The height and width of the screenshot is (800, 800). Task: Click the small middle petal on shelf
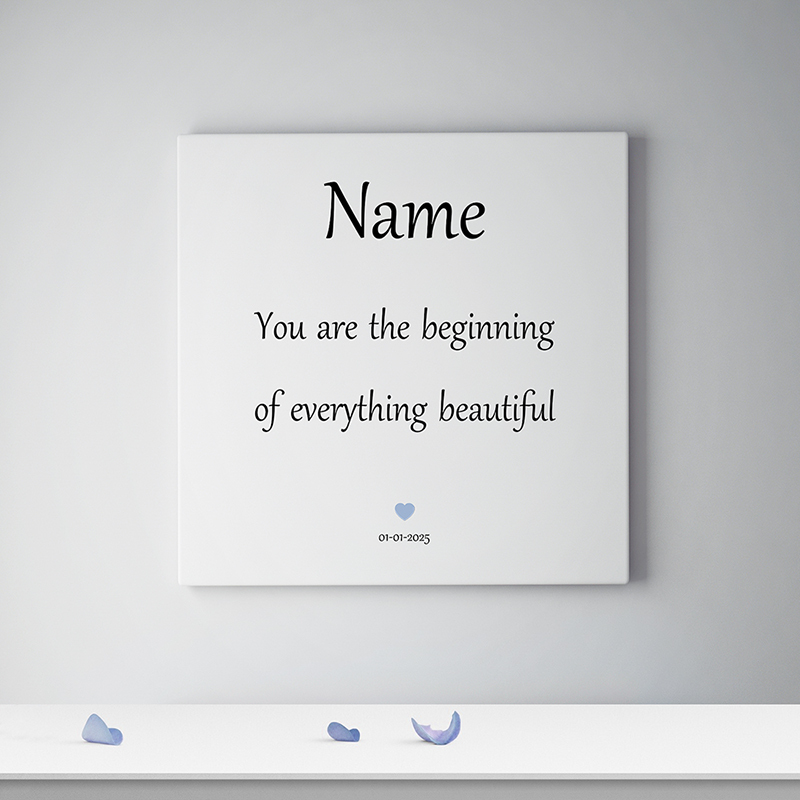click(343, 732)
